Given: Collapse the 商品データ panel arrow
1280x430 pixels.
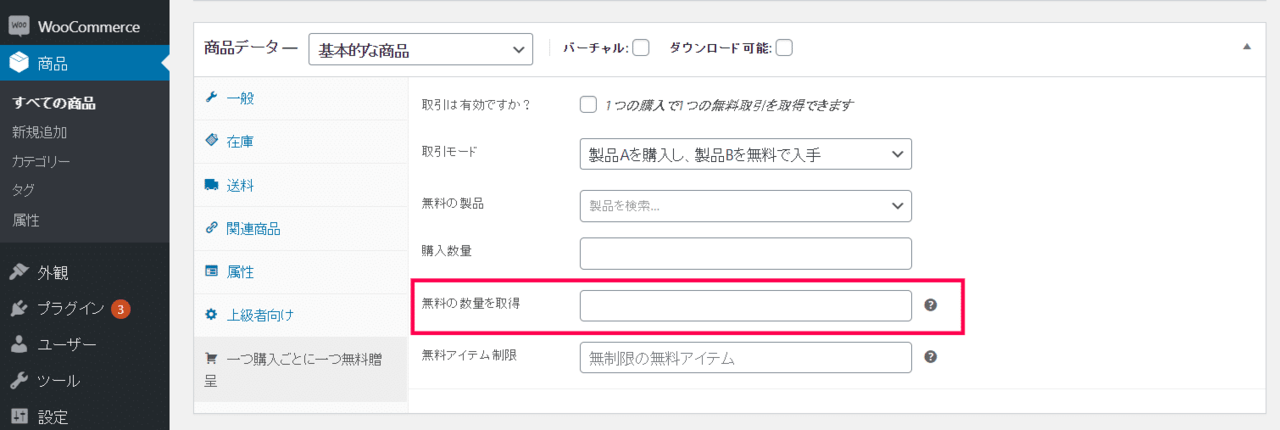Looking at the screenshot, I should pos(1246,47).
